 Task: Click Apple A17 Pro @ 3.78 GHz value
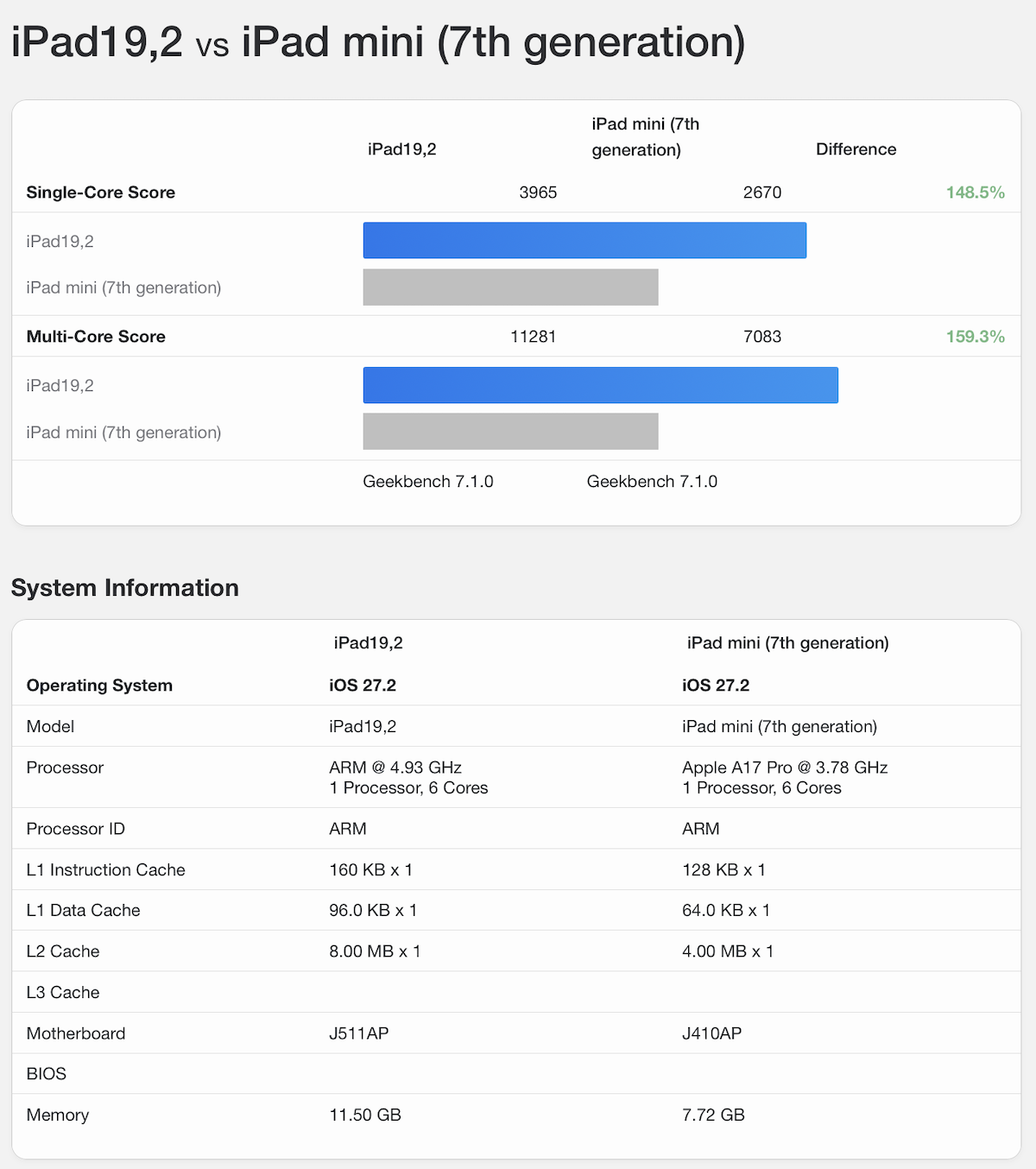click(785, 768)
